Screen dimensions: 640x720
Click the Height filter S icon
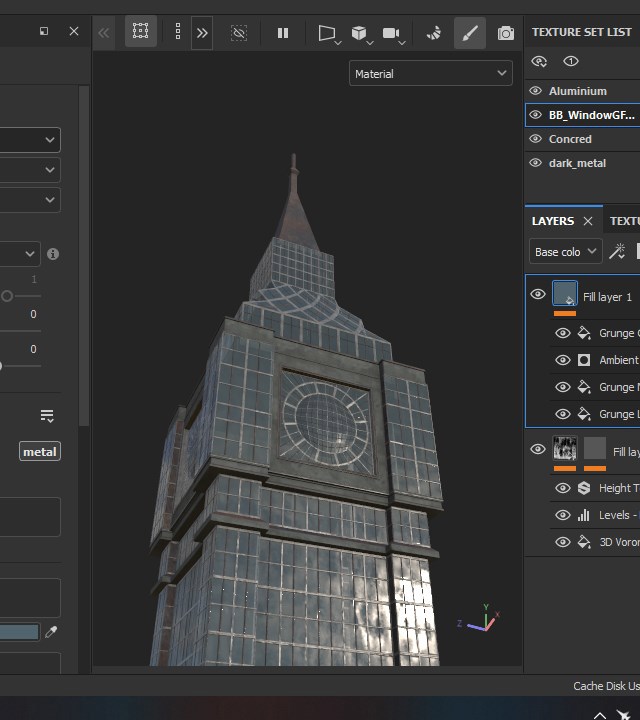pyautogui.click(x=584, y=488)
